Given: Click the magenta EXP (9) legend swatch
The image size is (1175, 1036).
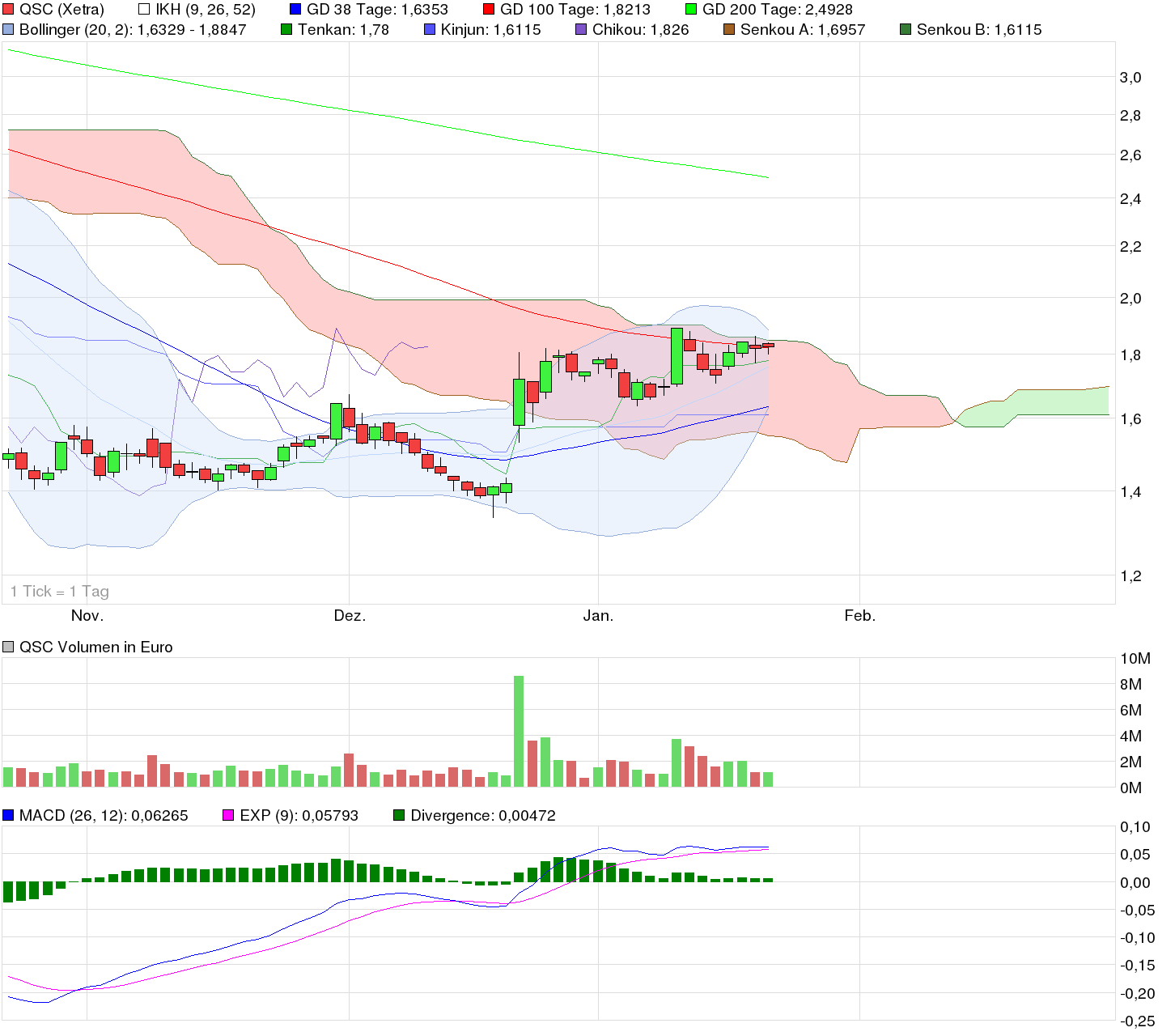Looking at the screenshot, I should 229,815.
